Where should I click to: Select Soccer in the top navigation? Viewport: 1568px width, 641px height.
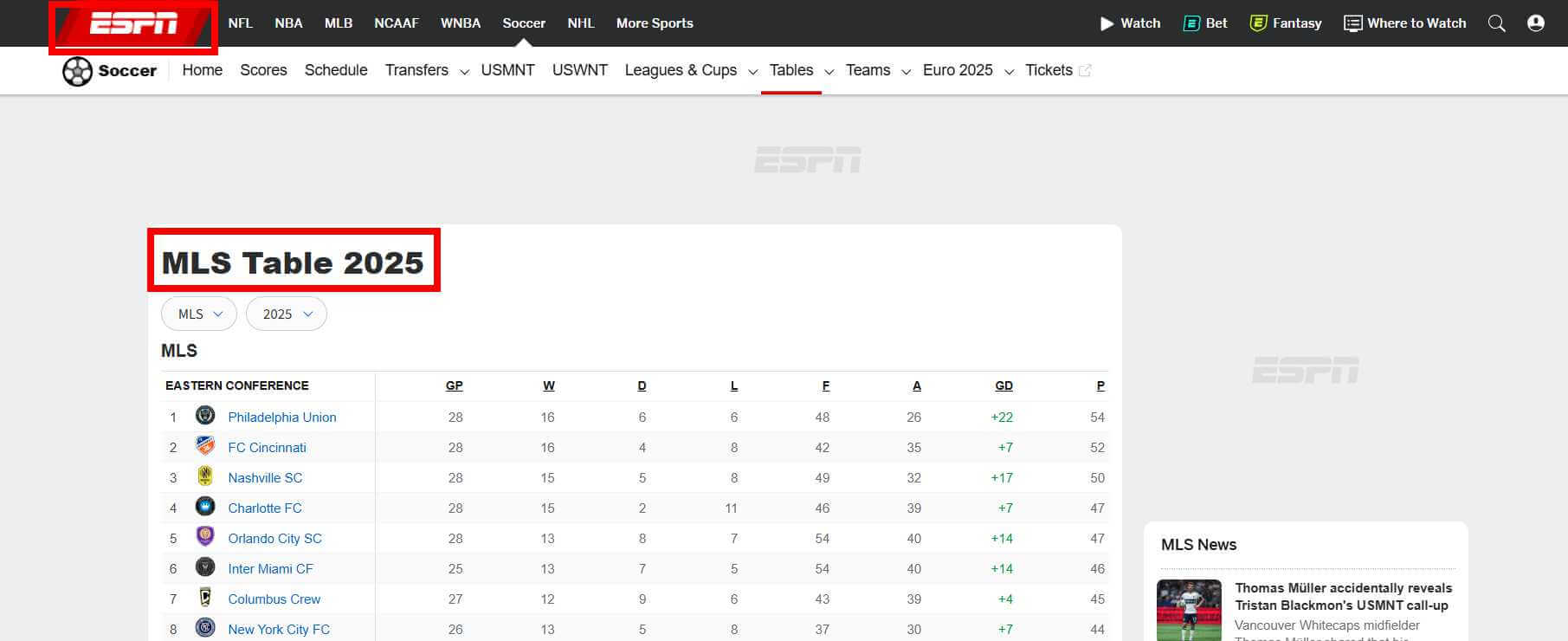(x=524, y=23)
